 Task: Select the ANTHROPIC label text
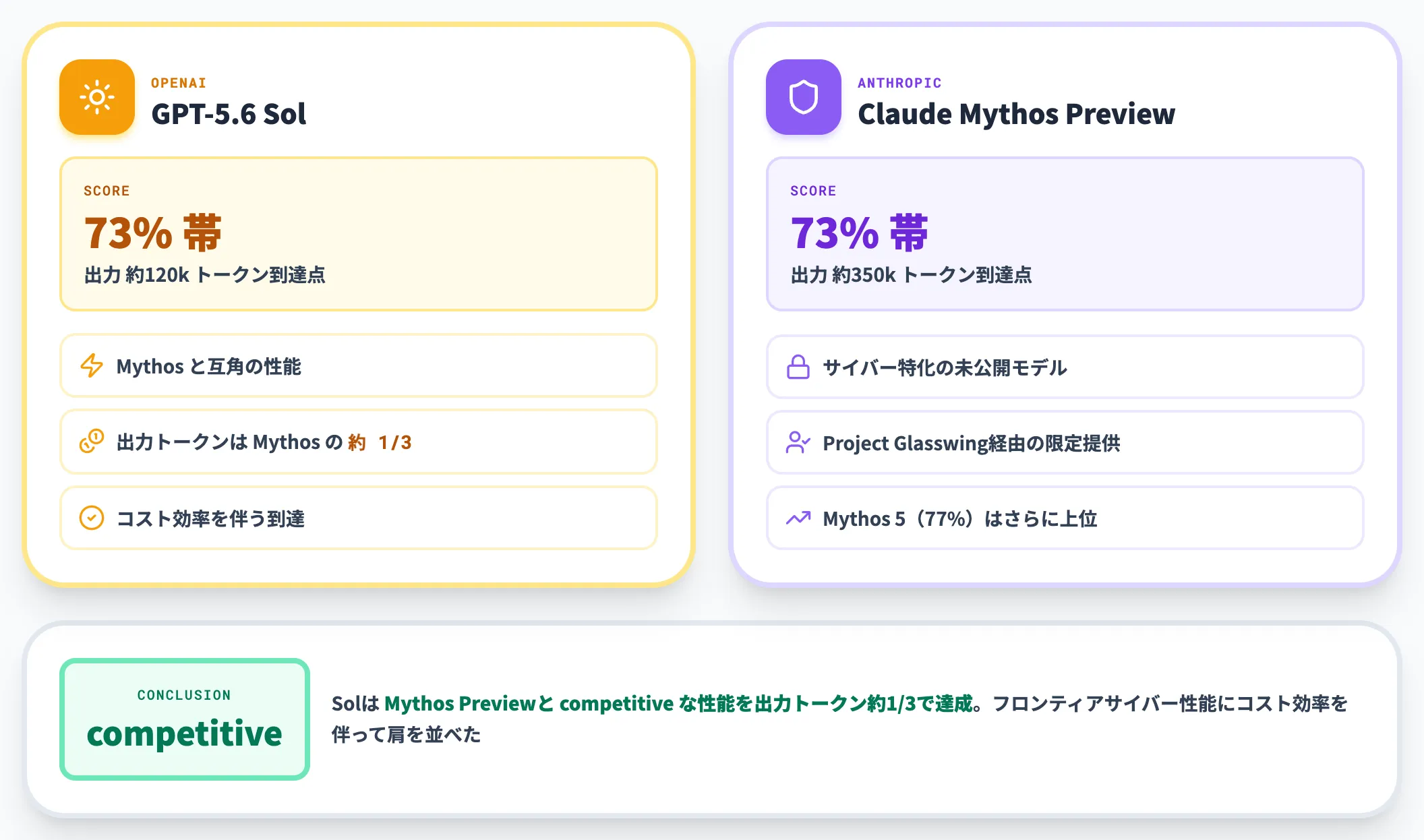tap(899, 83)
